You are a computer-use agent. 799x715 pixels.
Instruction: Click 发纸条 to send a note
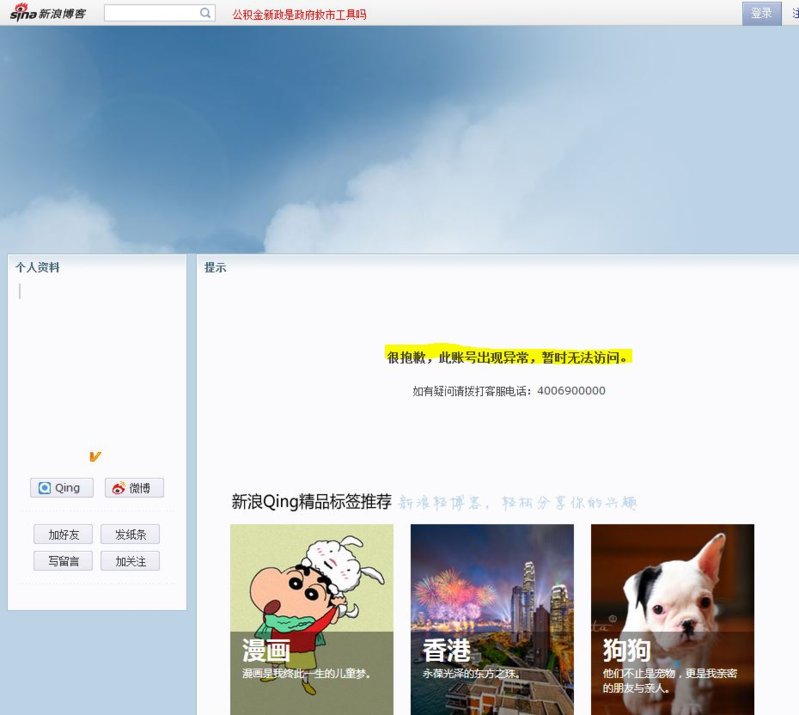pyautogui.click(x=130, y=534)
